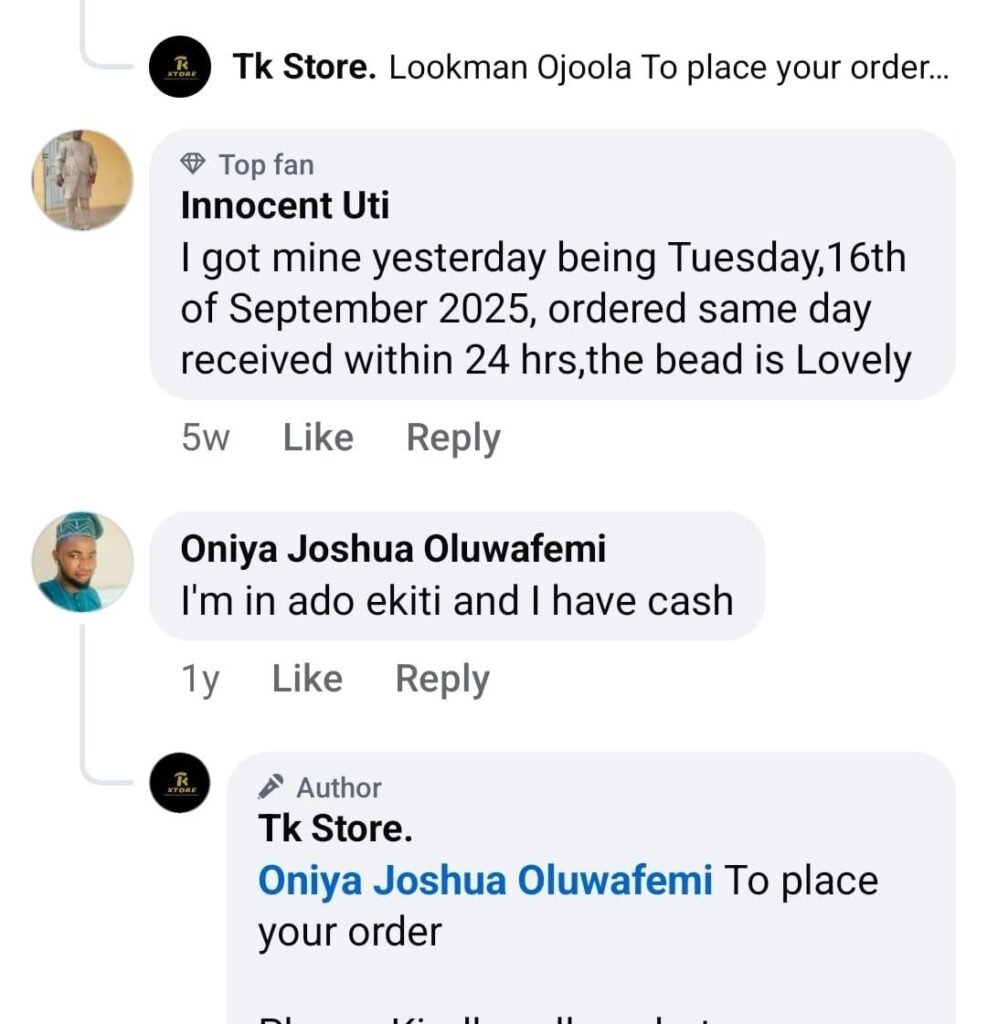Reply to Oniya Joshua Oluwafemi's comment

tap(442, 679)
